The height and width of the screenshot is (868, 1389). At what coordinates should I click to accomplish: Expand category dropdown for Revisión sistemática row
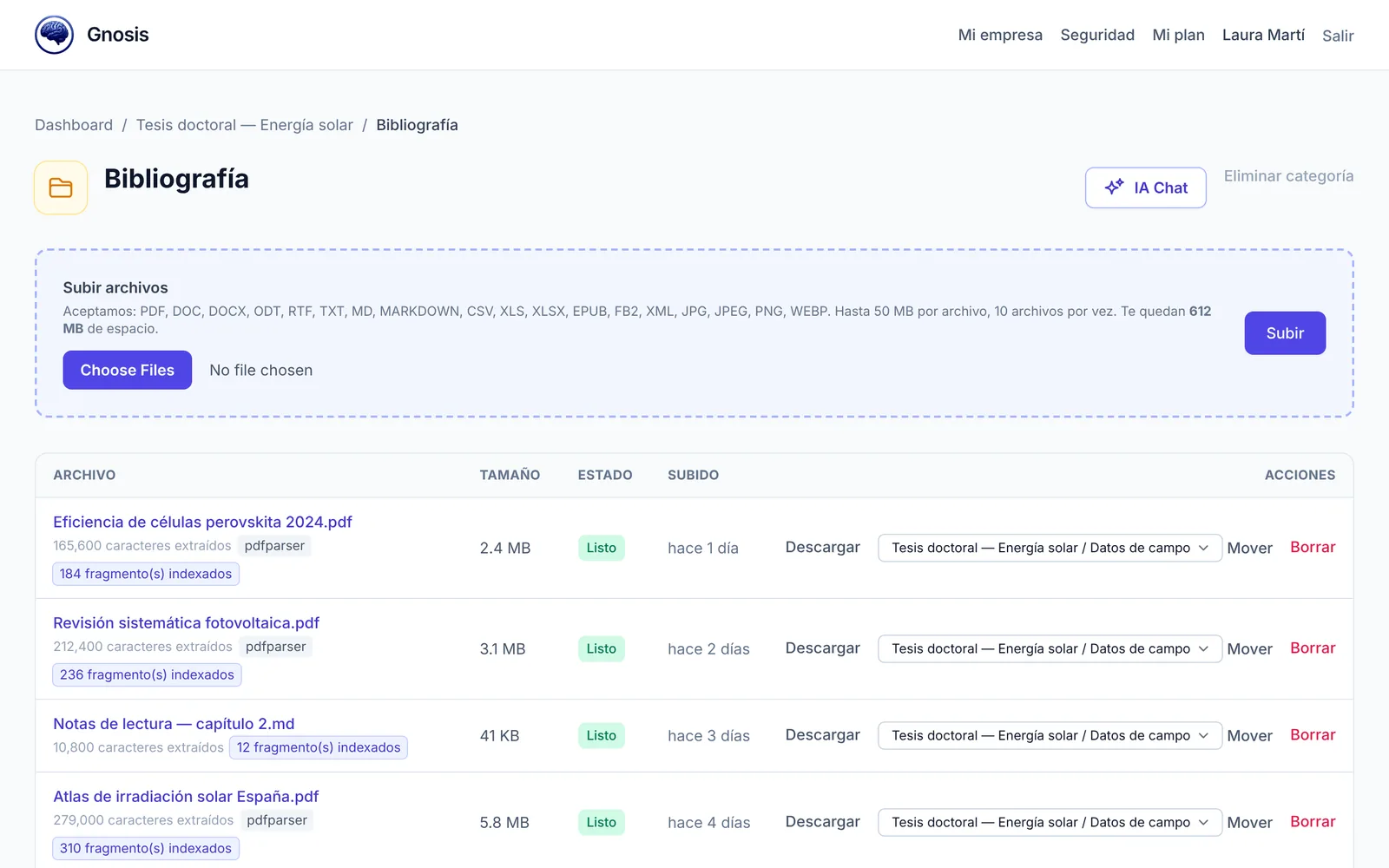tap(1050, 648)
